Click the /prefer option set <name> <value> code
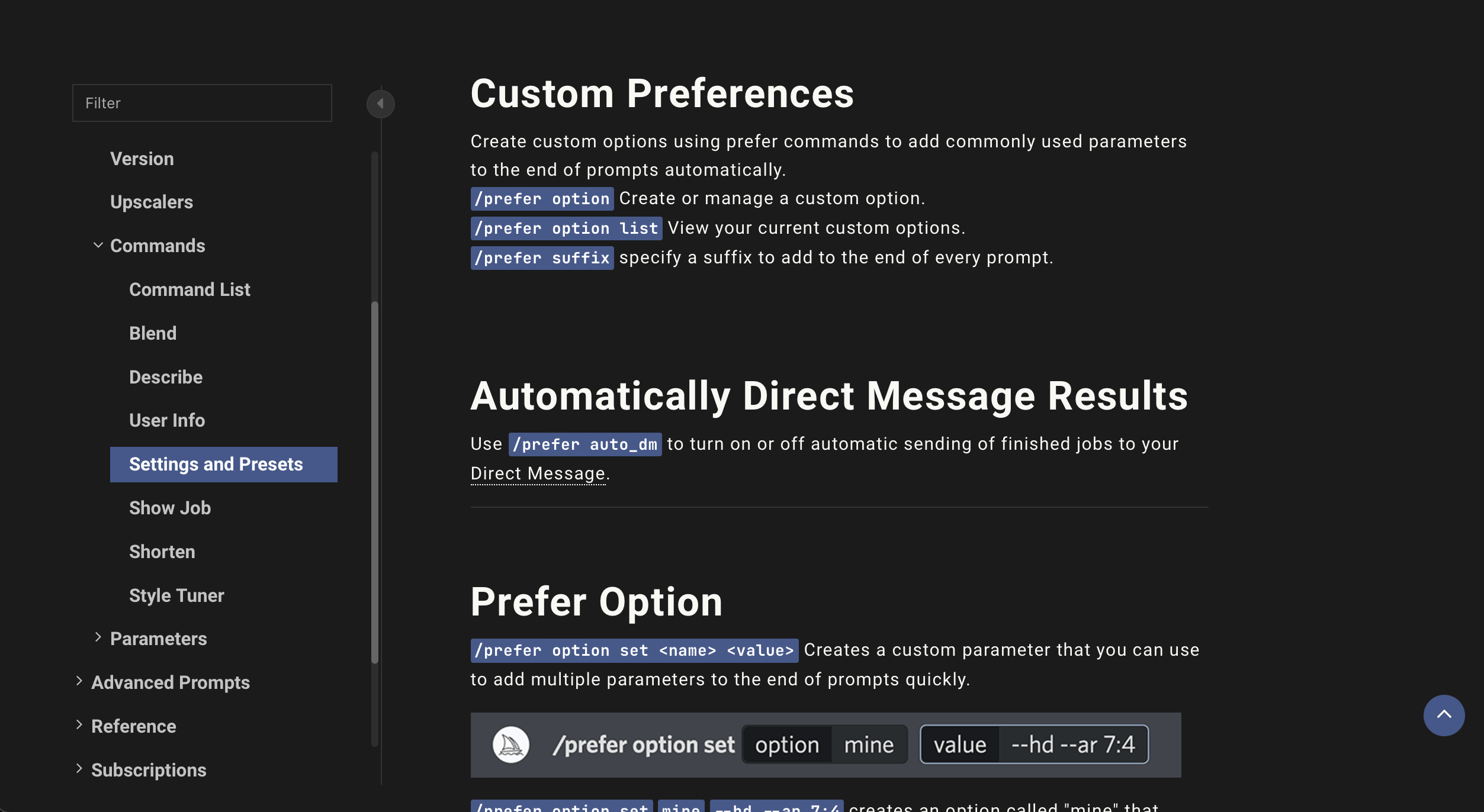The height and width of the screenshot is (812, 1484). 634,650
